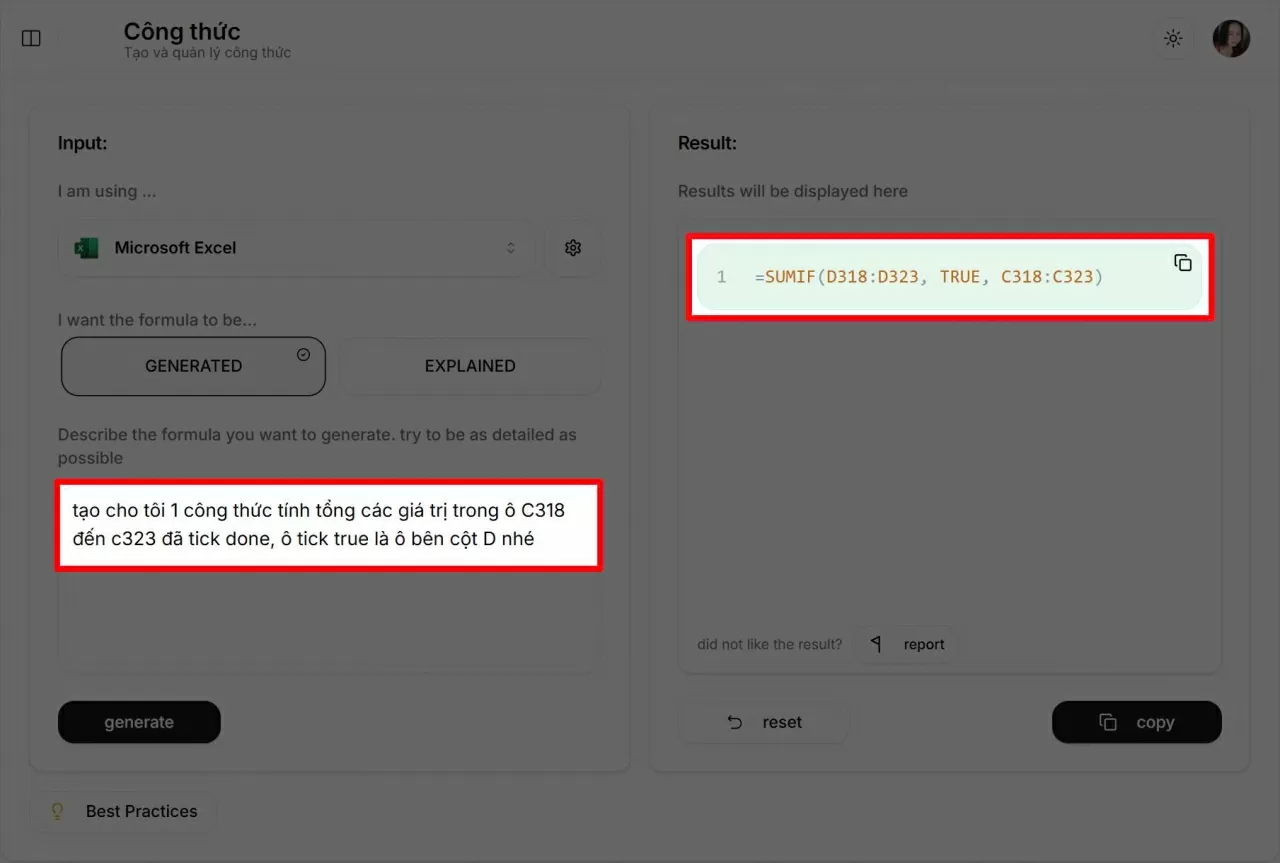Open the user profile avatar
Image resolution: width=1280 pixels, height=863 pixels.
1231,39
